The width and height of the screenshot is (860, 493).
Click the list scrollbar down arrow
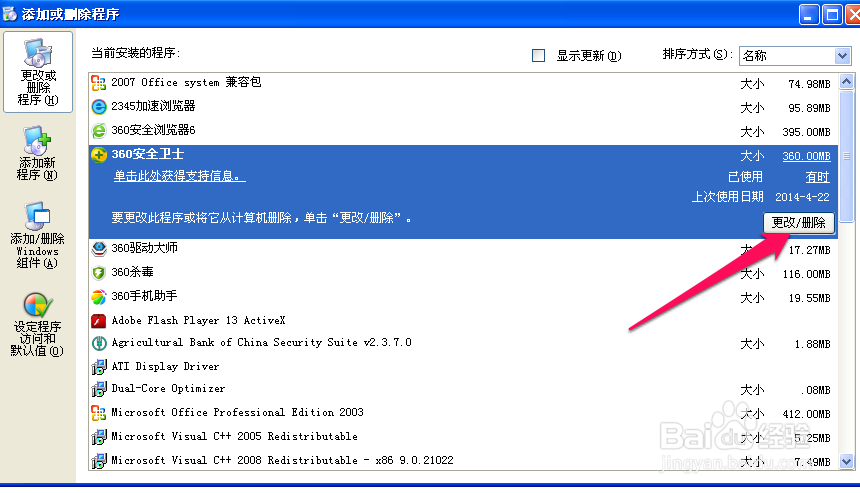point(846,461)
